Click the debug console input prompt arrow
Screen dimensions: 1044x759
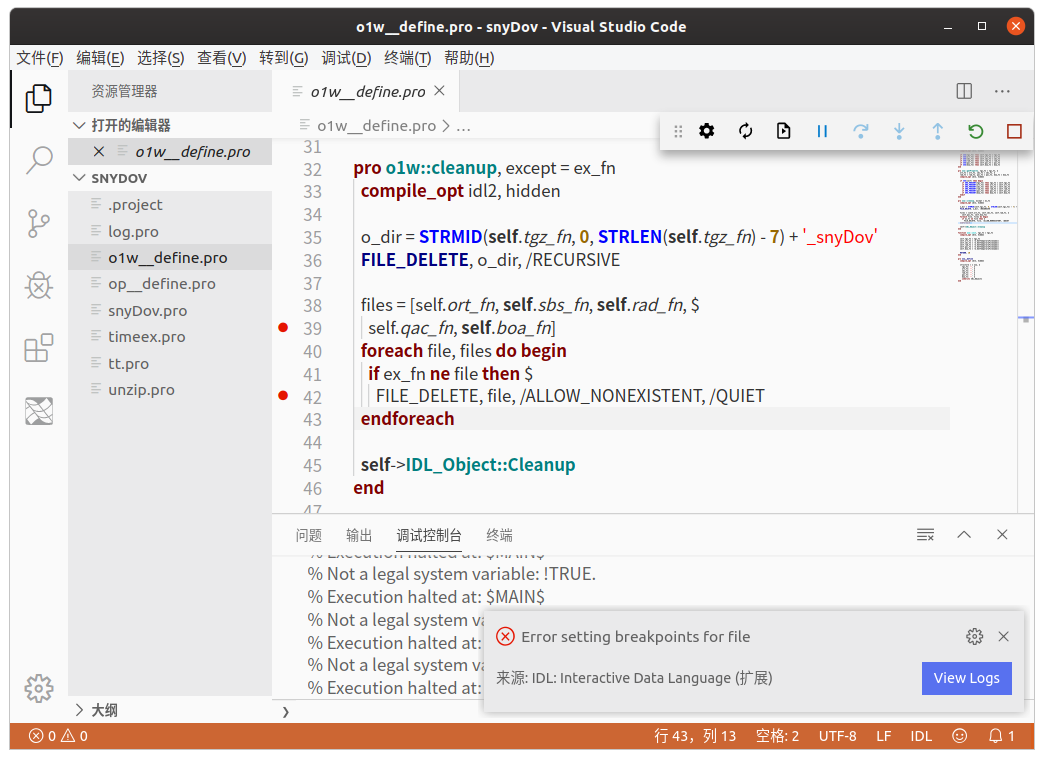[x=286, y=712]
